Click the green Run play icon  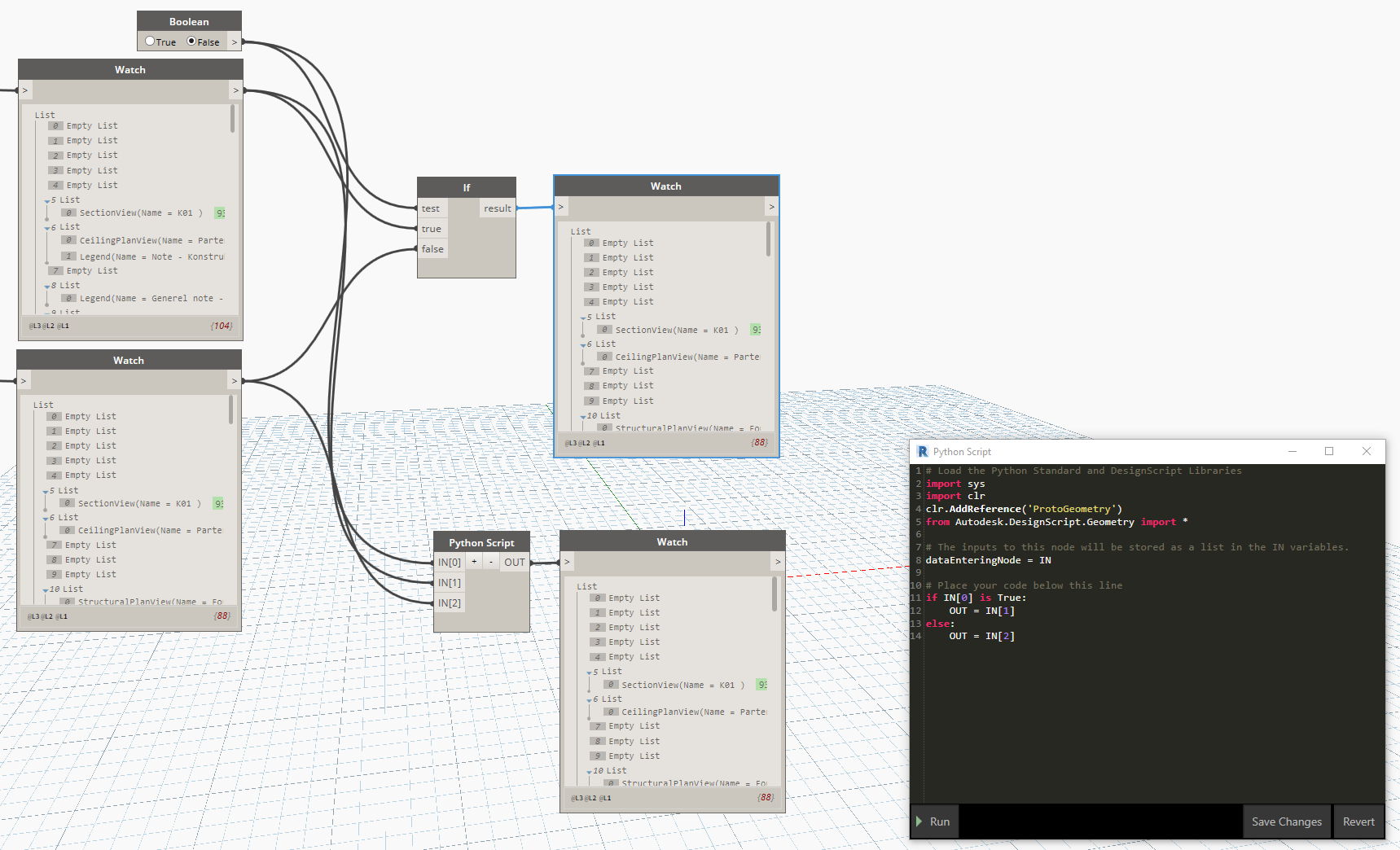click(919, 822)
